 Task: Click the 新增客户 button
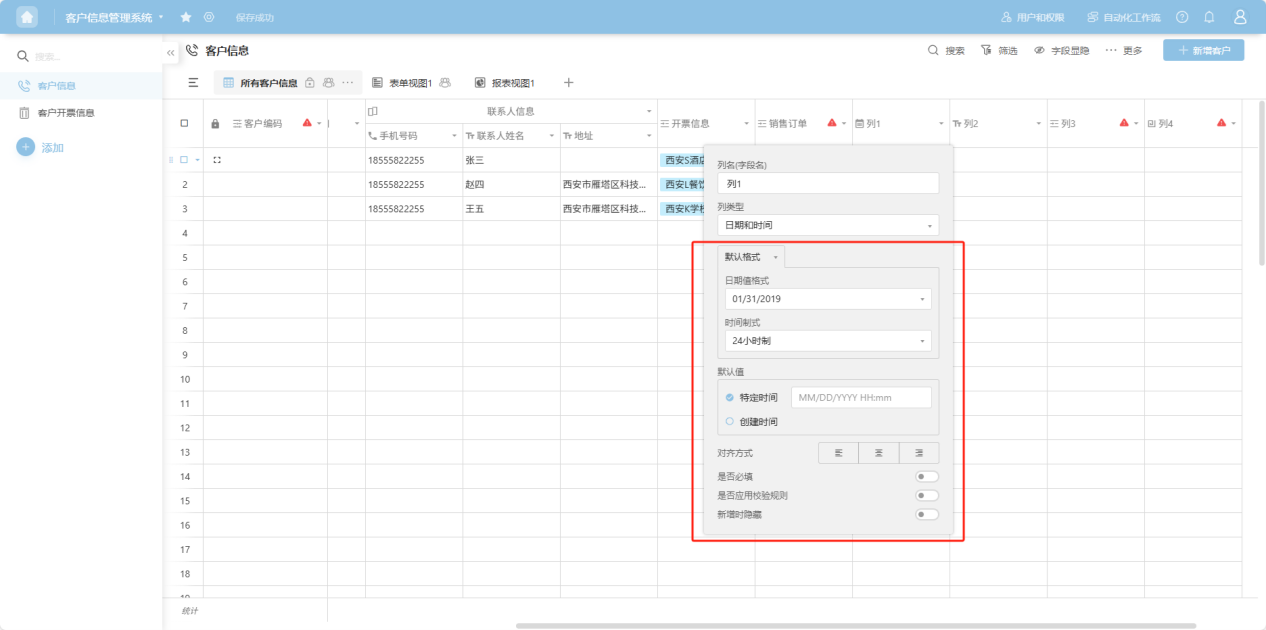(x=1203, y=50)
